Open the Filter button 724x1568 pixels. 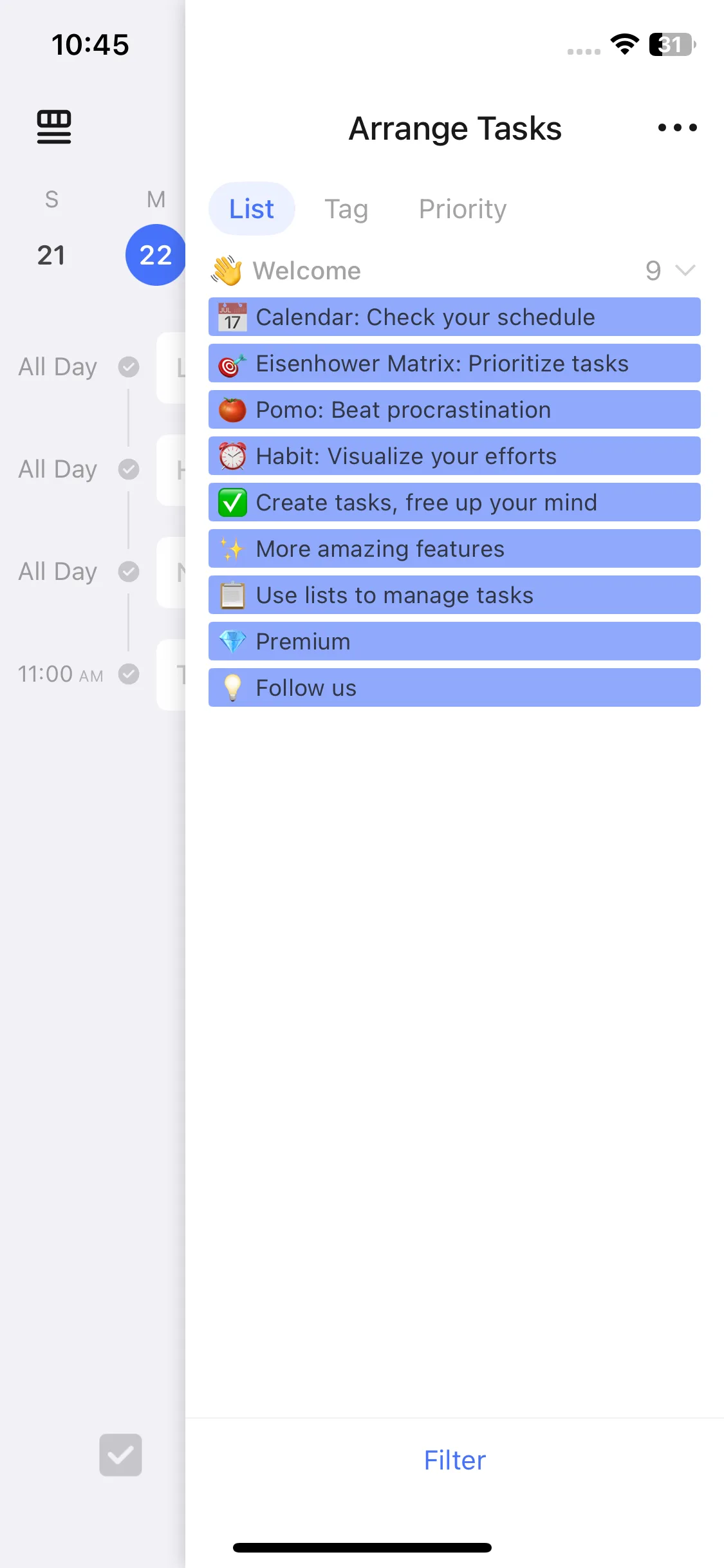pos(454,1460)
